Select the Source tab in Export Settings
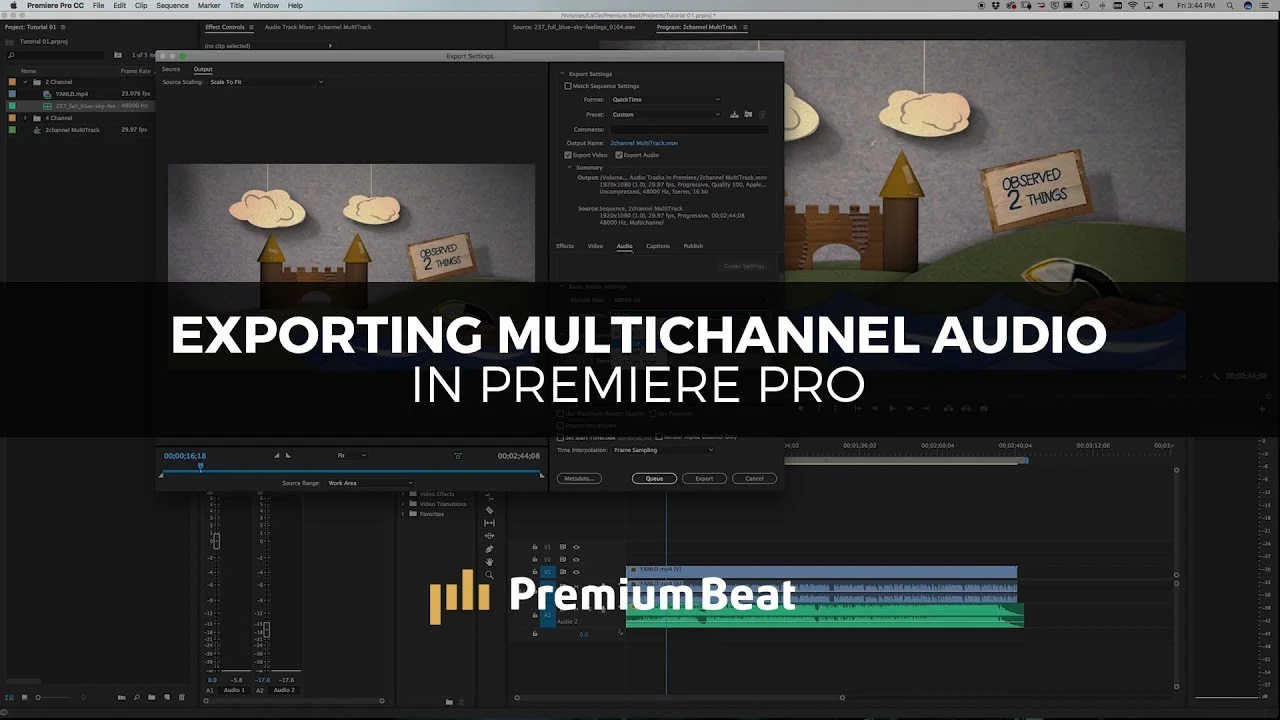 click(171, 69)
